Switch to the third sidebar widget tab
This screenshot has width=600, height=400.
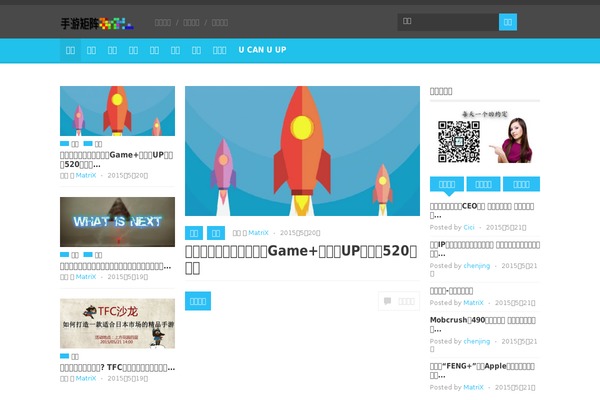[x=521, y=184]
